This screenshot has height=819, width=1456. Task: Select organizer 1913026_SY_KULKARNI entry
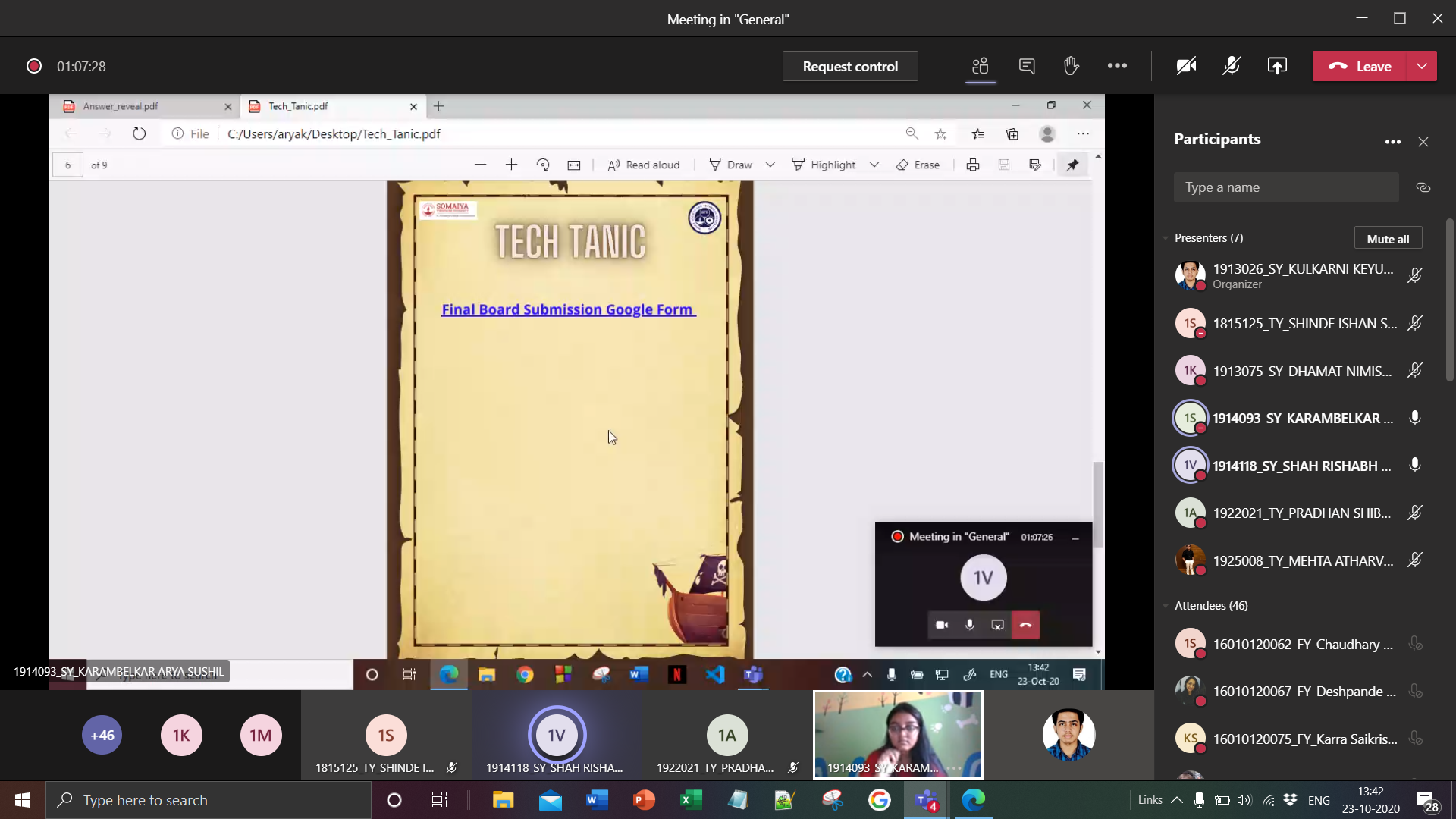click(1301, 275)
